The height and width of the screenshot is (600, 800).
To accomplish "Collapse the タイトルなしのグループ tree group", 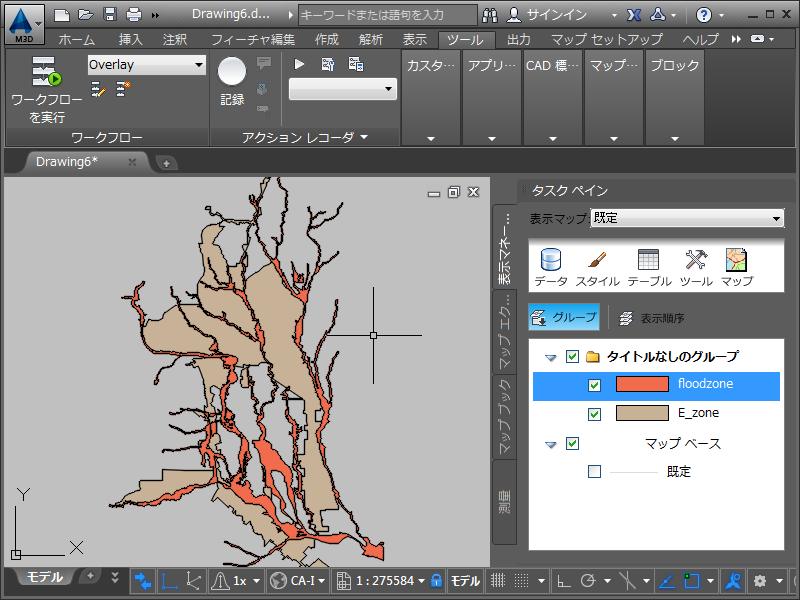I will [x=551, y=357].
